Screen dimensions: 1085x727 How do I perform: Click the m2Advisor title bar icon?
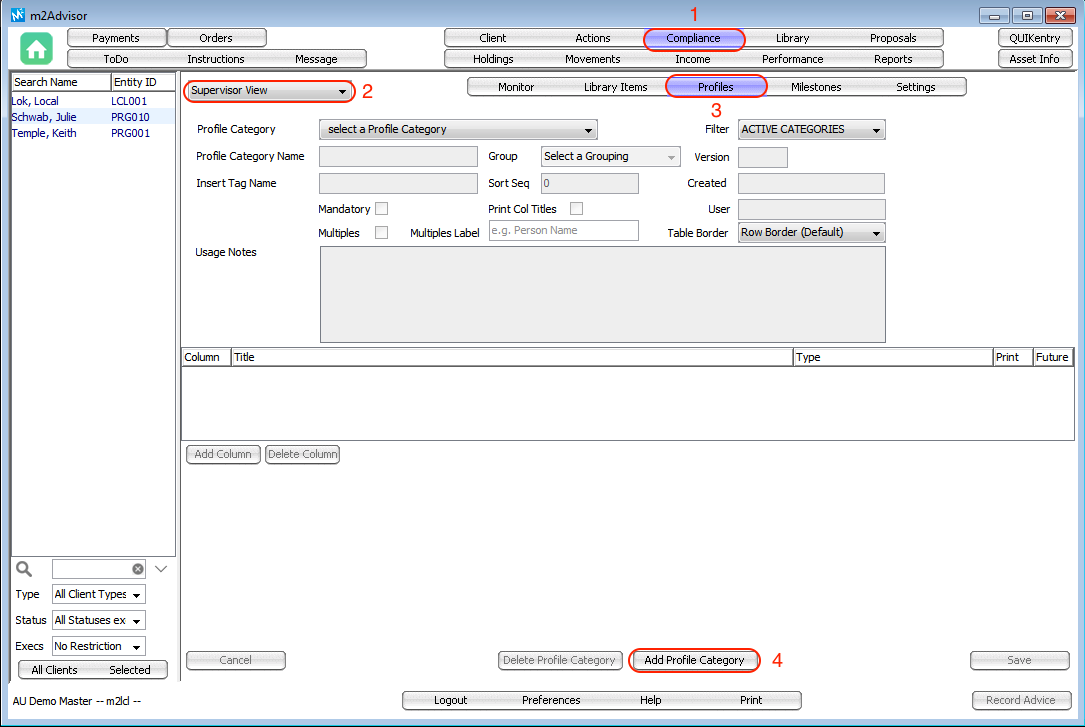coord(17,15)
